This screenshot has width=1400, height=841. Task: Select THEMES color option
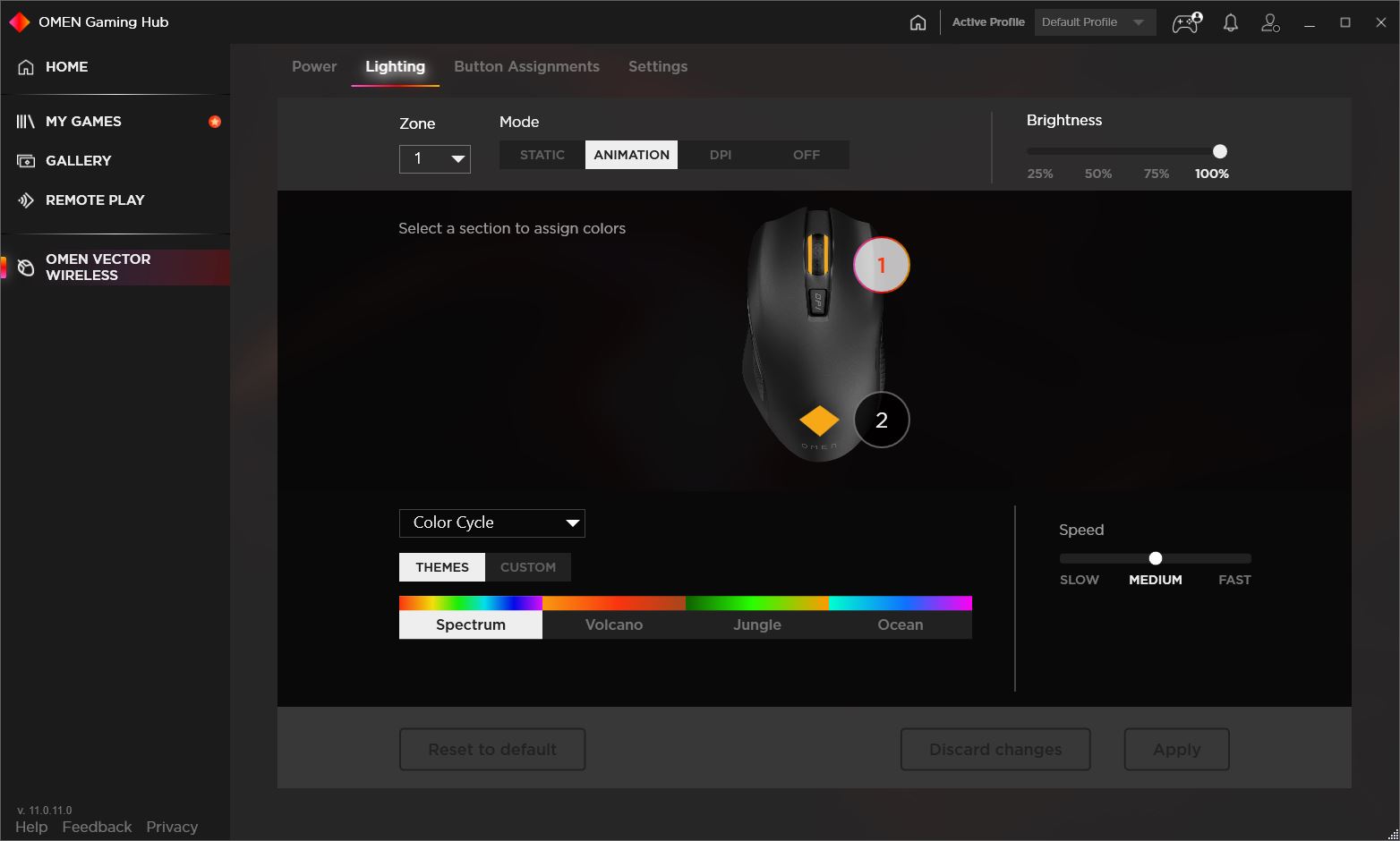click(442, 567)
